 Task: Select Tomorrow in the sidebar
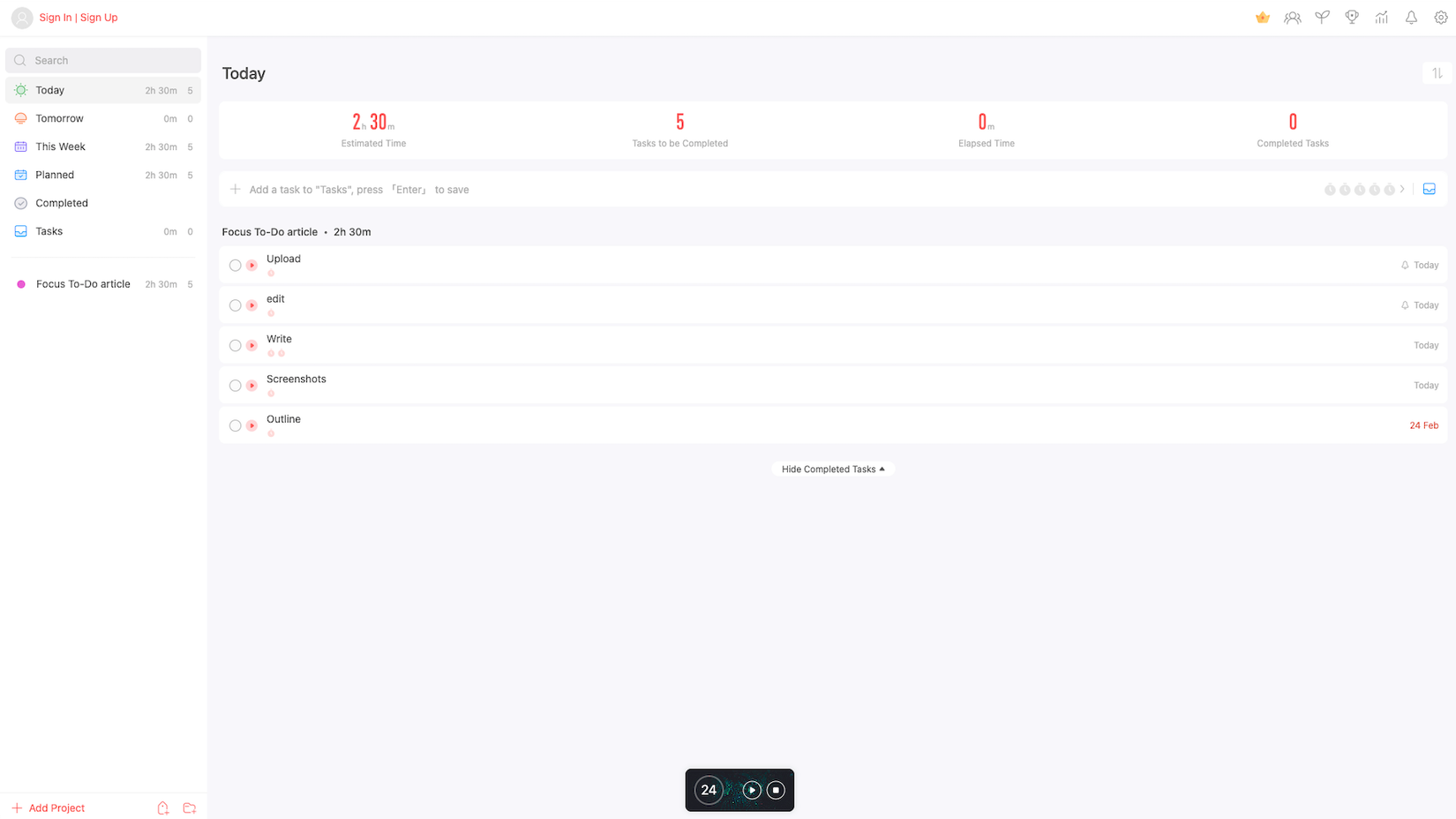click(x=59, y=118)
